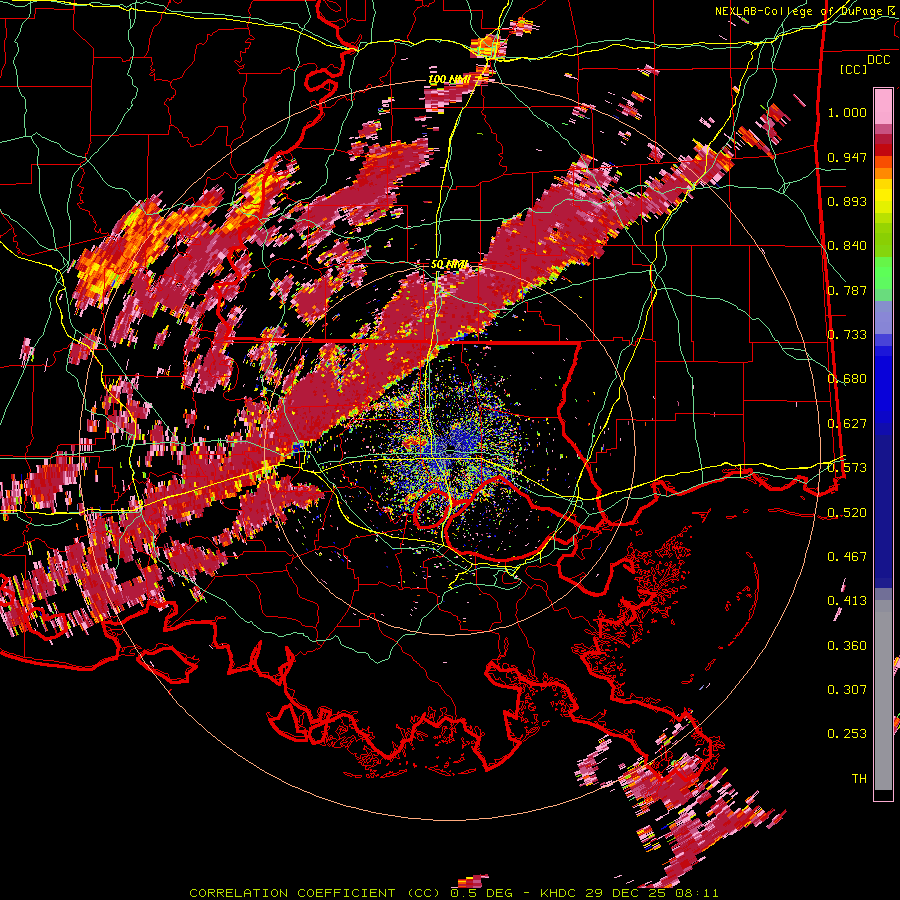The width and height of the screenshot is (900, 900).
Task: Pick the gray segment of the color bar
Action: (x=883, y=695)
